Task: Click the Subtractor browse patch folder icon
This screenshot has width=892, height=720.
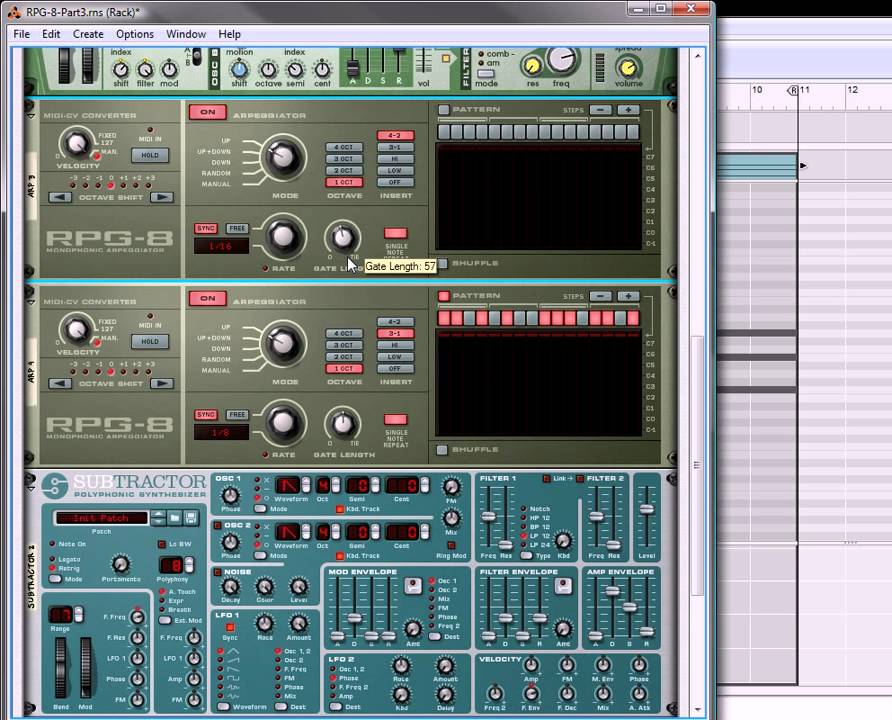Action: click(x=175, y=518)
